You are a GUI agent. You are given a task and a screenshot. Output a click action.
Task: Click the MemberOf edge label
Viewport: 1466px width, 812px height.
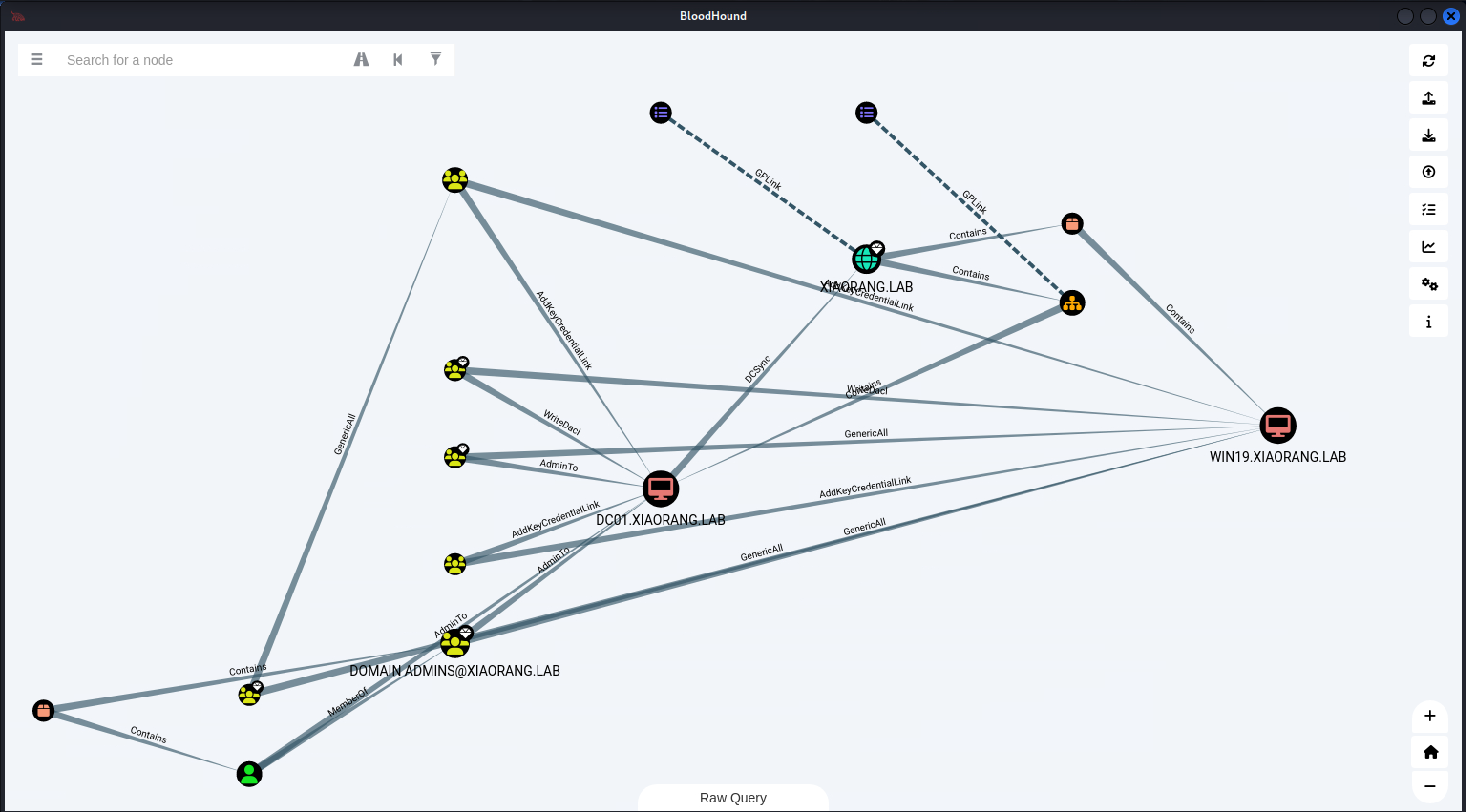tap(348, 702)
